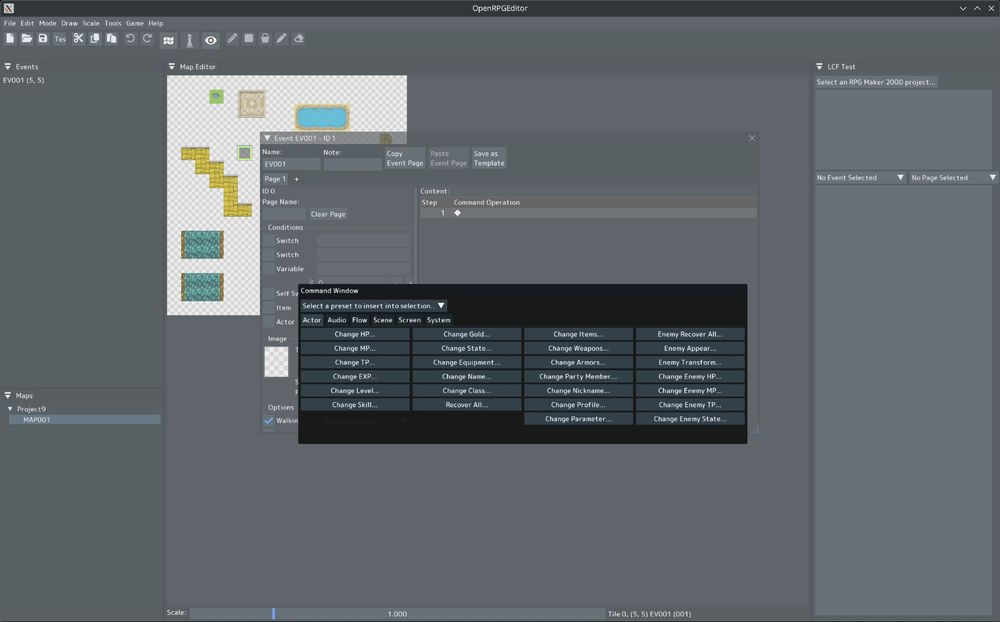
Task: Enable the first Switch condition checkbox
Action: pos(268,241)
